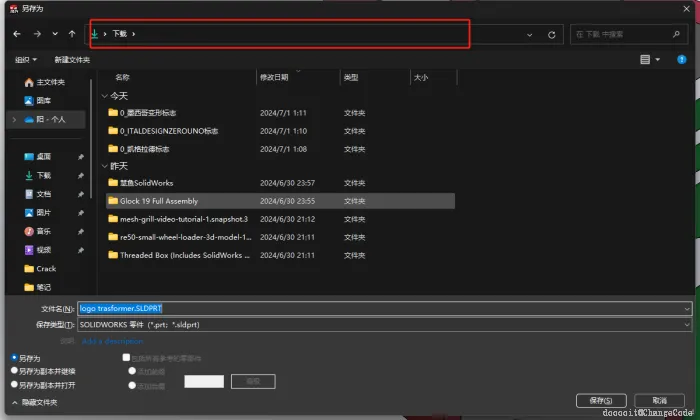700x420 pixels.
Task: Open the blue help icon
Action: point(682,59)
